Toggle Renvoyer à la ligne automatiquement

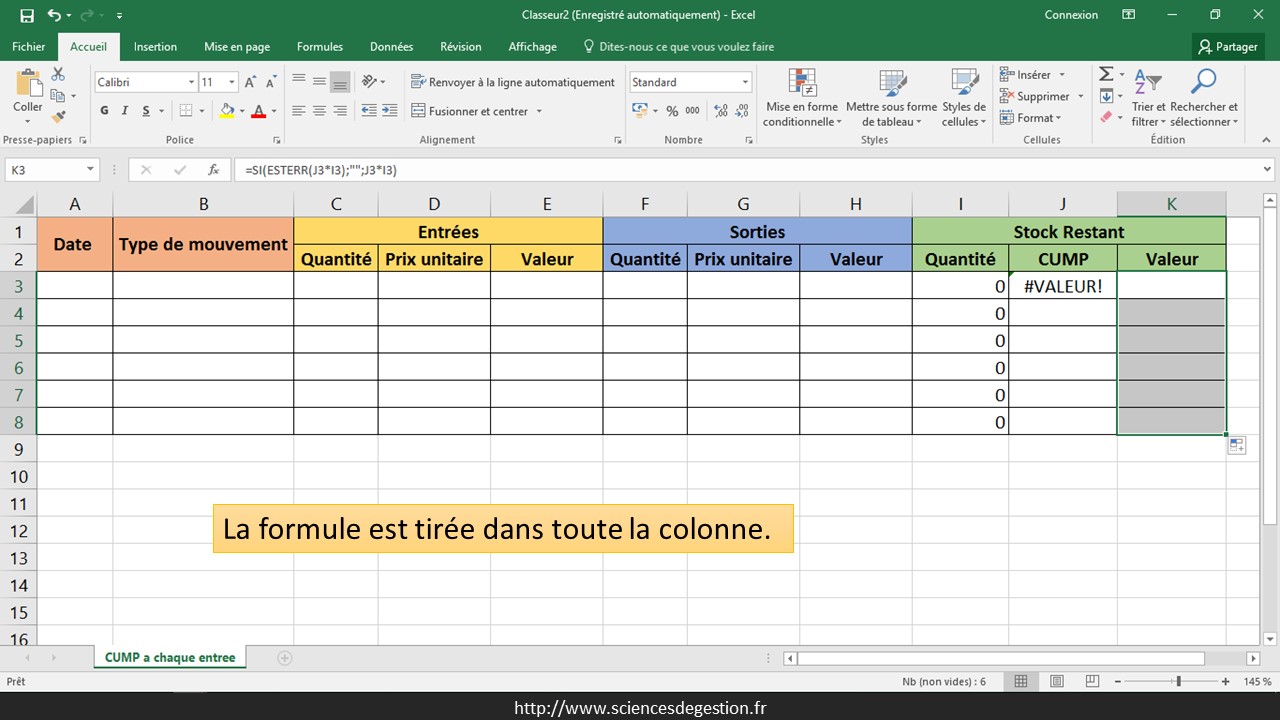(x=513, y=82)
